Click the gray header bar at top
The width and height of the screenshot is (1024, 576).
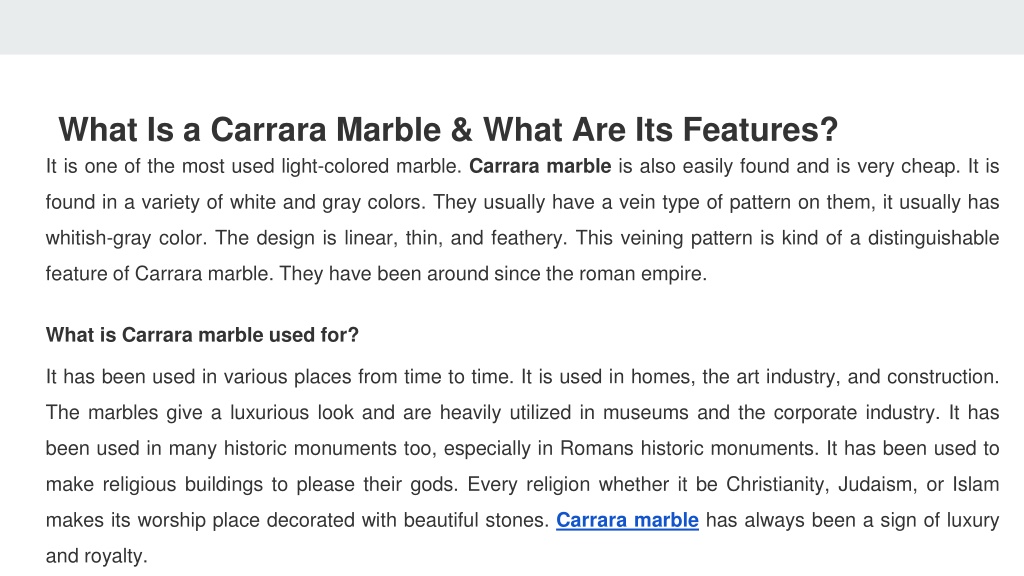[512, 27]
